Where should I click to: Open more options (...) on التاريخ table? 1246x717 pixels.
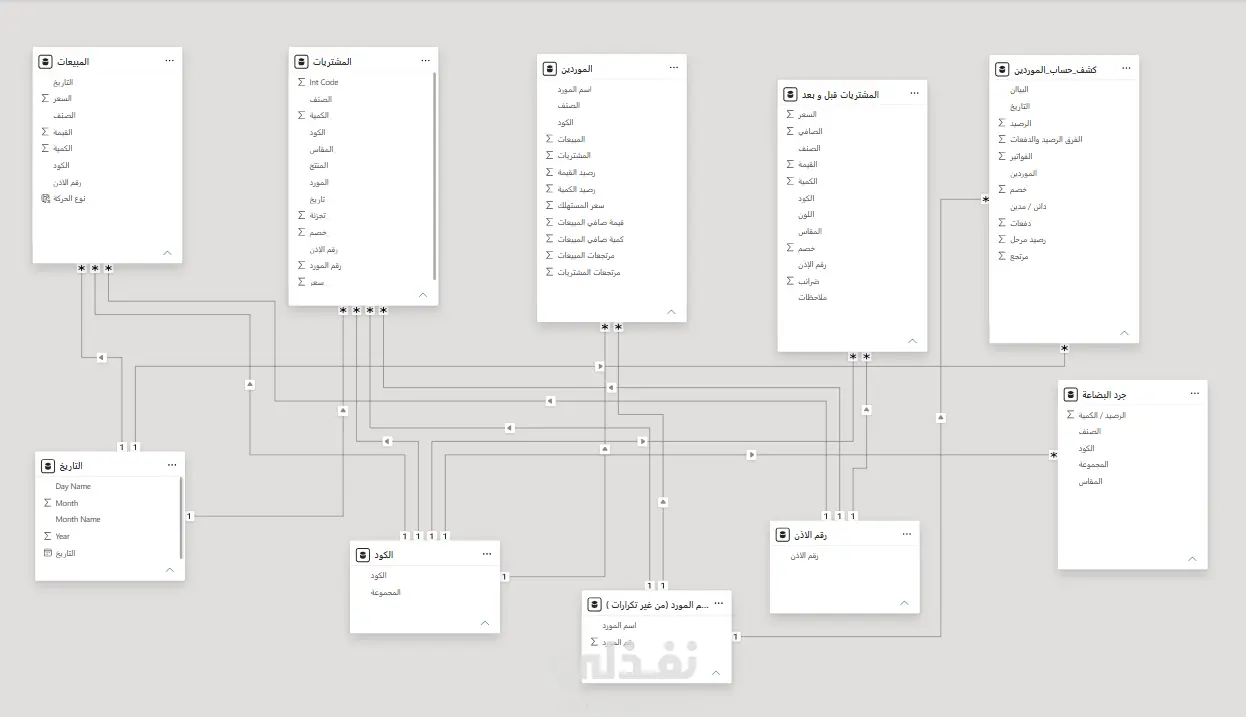pyautogui.click(x=171, y=466)
